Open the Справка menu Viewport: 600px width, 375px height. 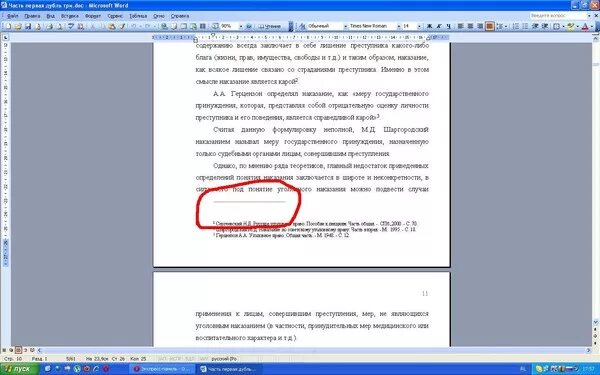coord(179,16)
